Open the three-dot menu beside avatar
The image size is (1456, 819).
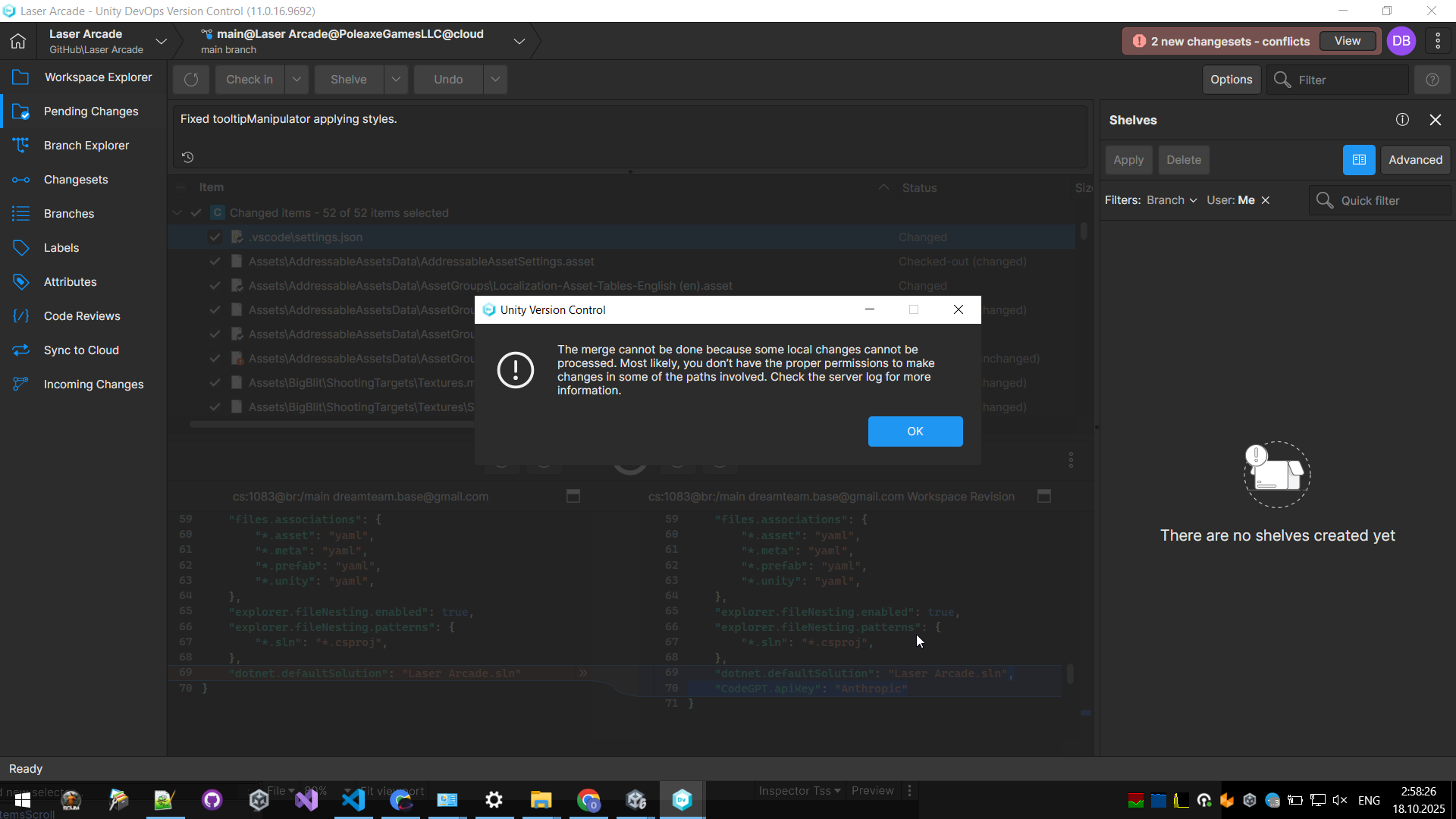[x=1438, y=41]
